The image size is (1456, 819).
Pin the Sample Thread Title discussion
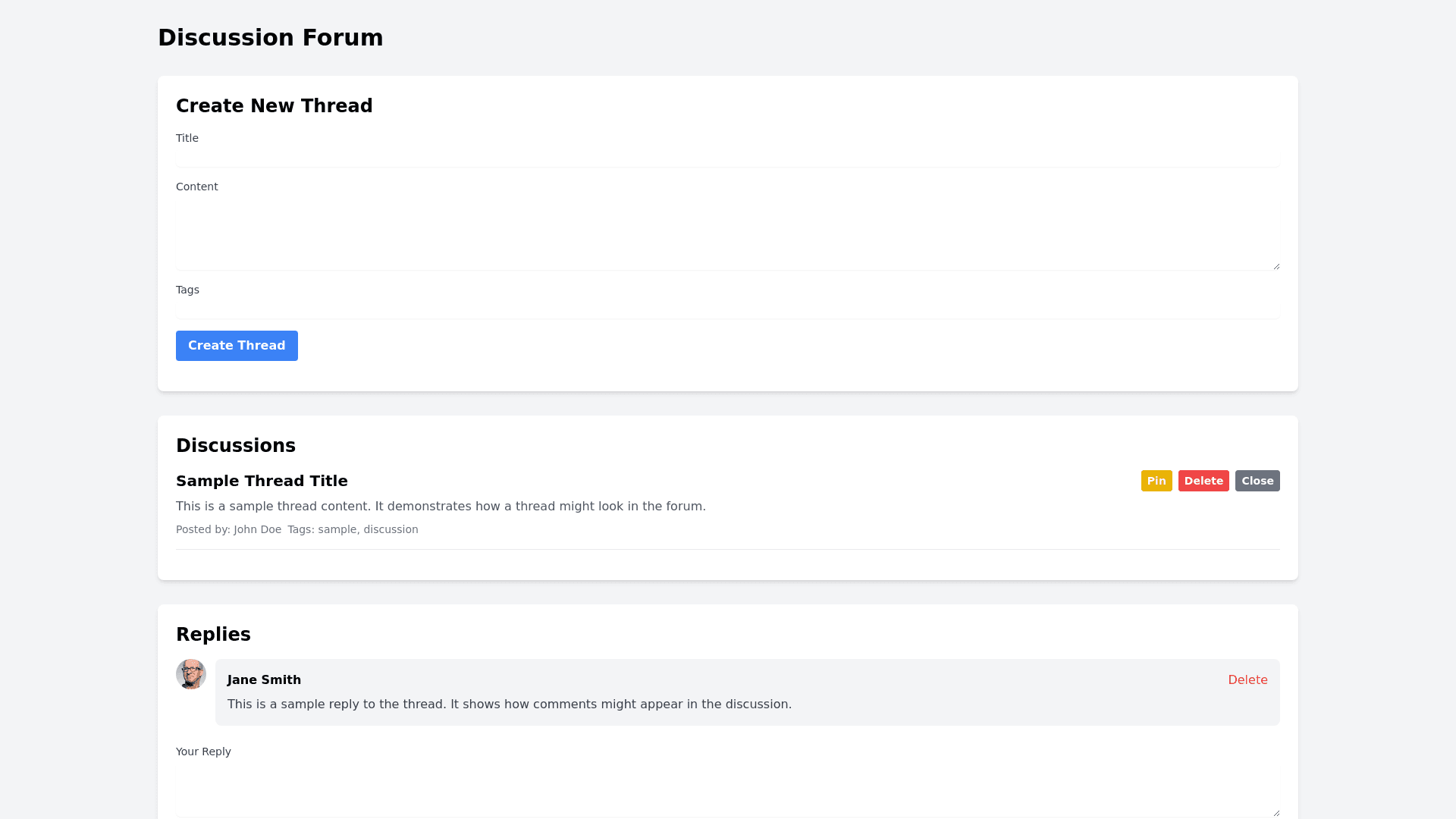[x=1156, y=481]
